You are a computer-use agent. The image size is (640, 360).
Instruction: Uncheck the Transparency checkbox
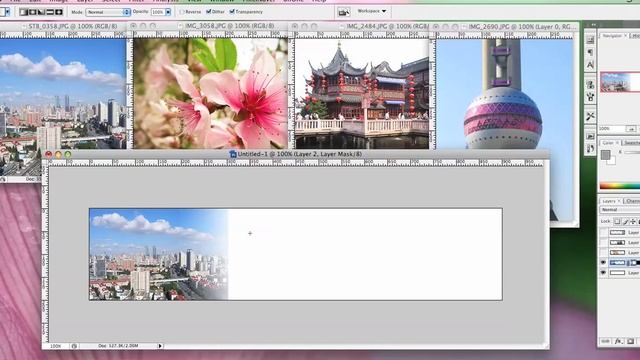232,12
